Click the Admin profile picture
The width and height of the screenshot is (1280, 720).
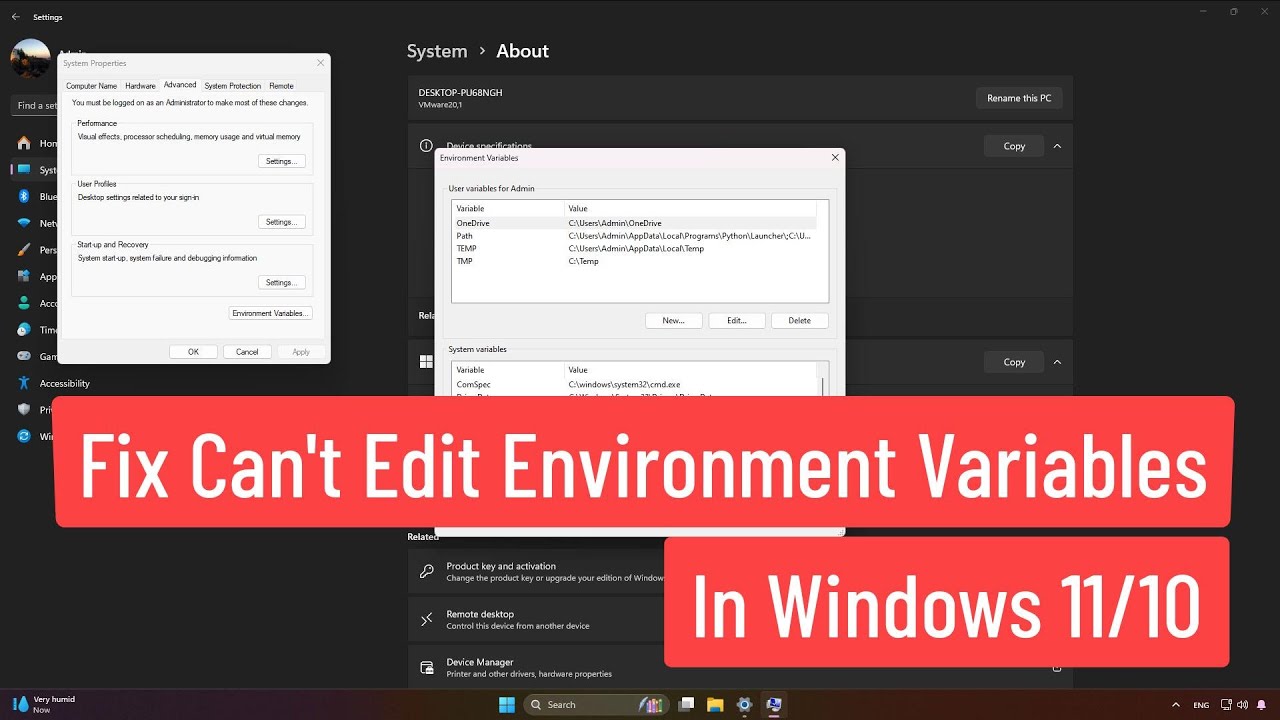pyautogui.click(x=30, y=59)
